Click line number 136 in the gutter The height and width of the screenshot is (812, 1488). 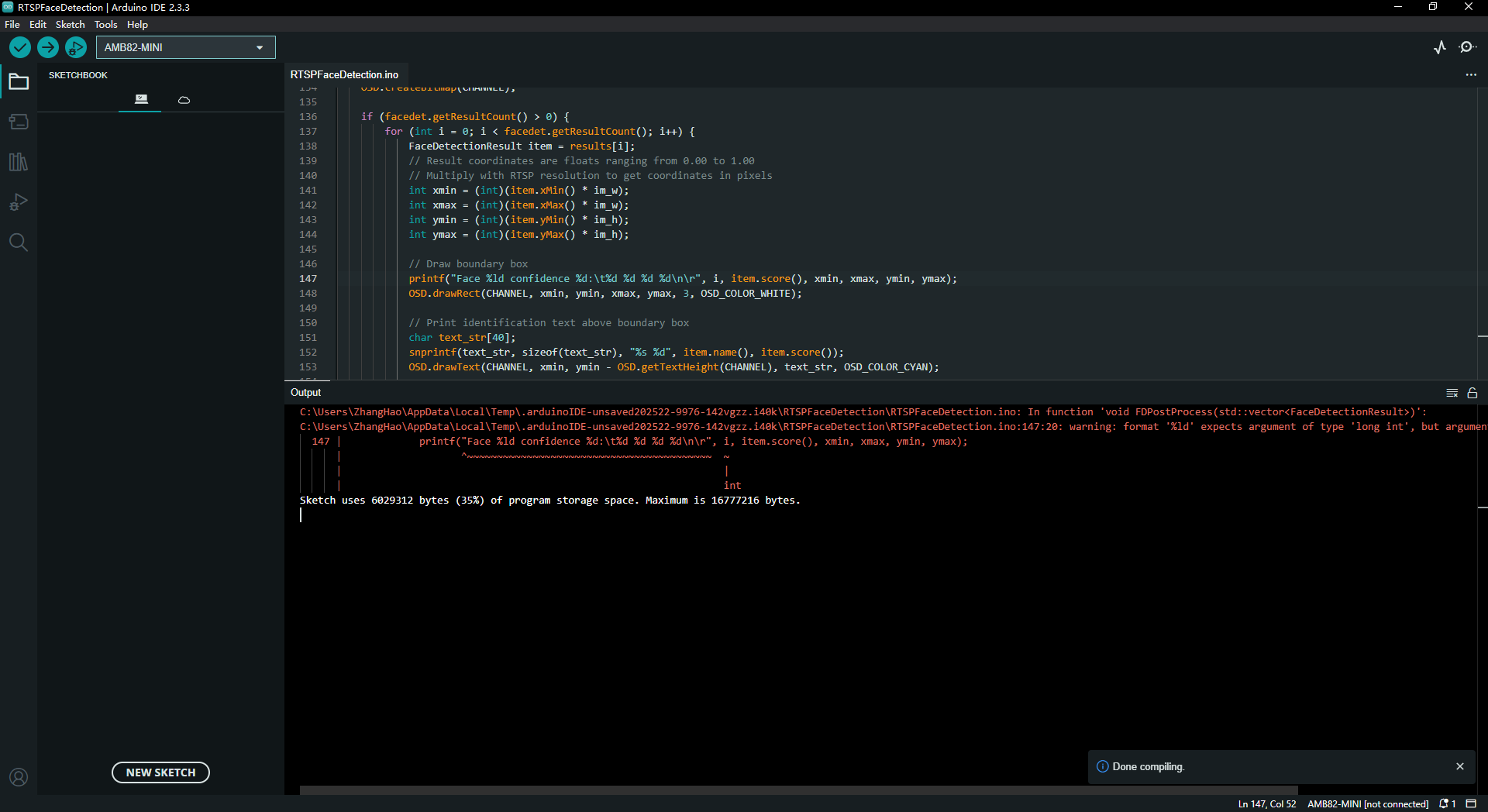pos(308,117)
